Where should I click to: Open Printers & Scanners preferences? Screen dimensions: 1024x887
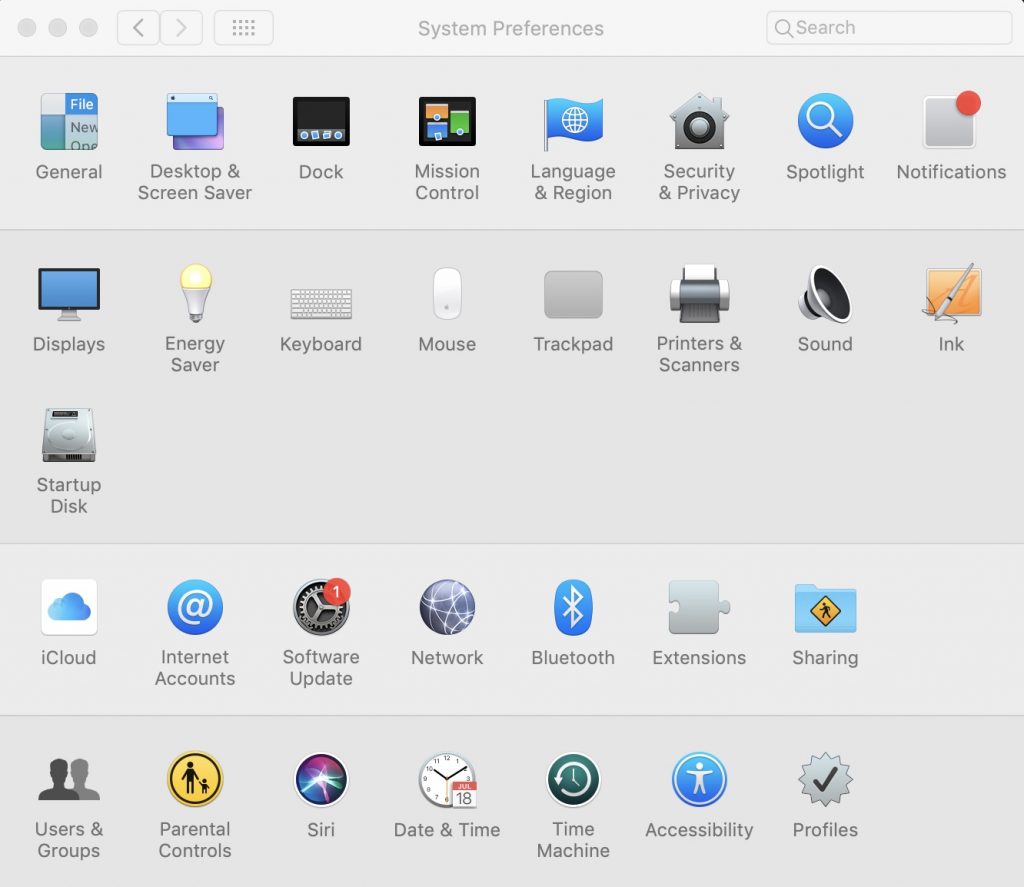coord(699,294)
